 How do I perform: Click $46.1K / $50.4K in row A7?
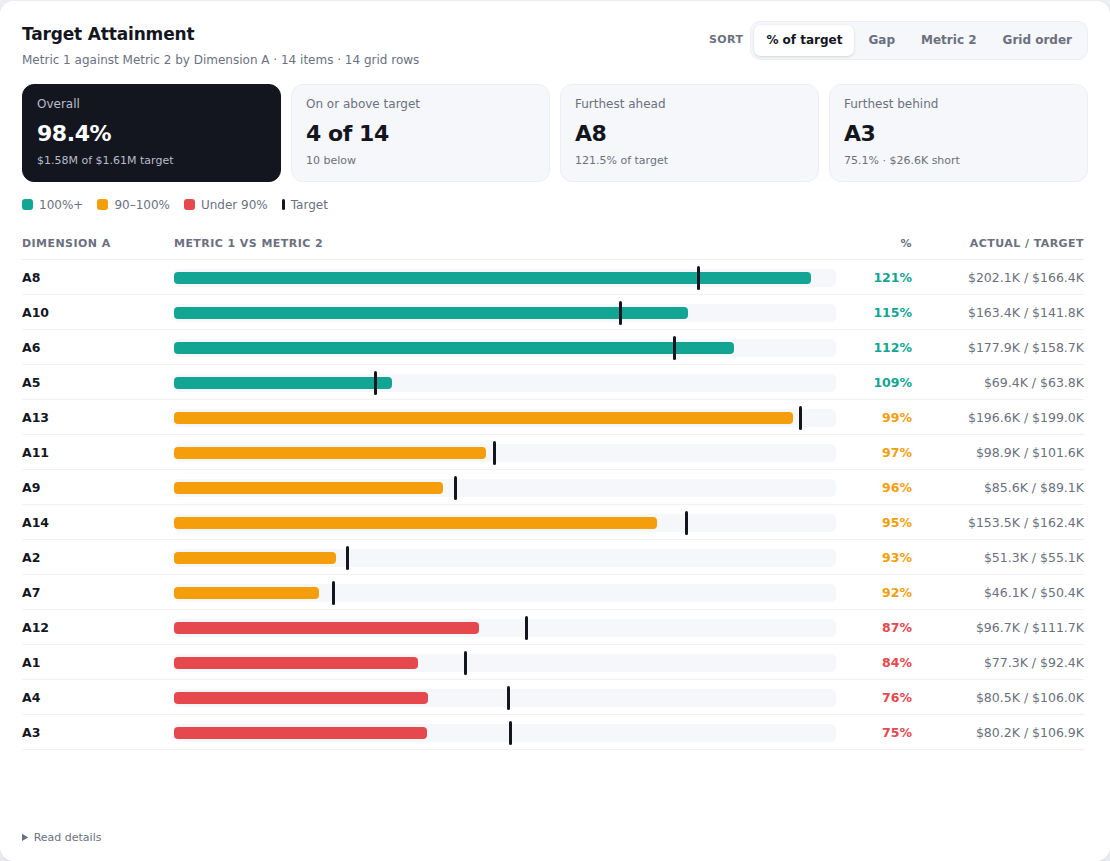tap(1034, 593)
